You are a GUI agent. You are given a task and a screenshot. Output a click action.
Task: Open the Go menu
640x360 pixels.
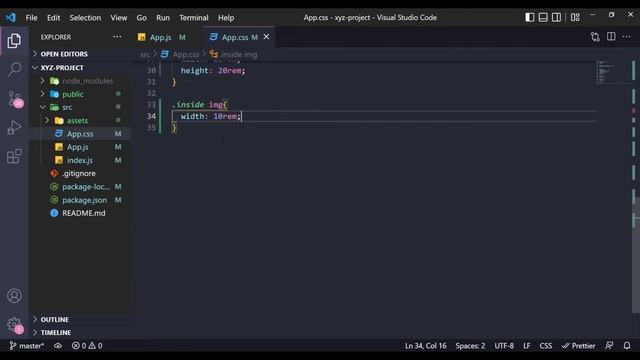point(142,18)
